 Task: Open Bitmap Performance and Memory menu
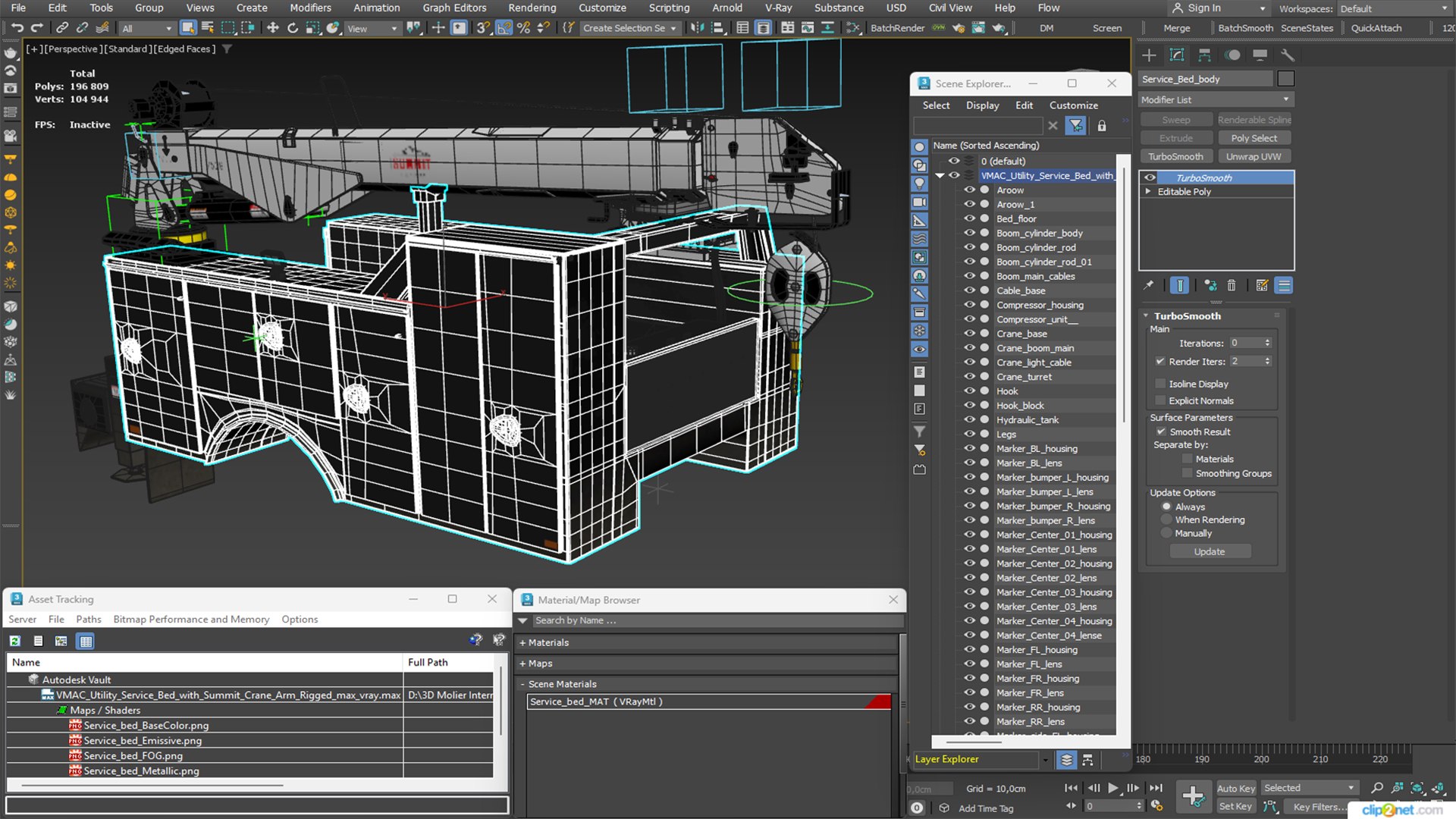[x=191, y=620]
